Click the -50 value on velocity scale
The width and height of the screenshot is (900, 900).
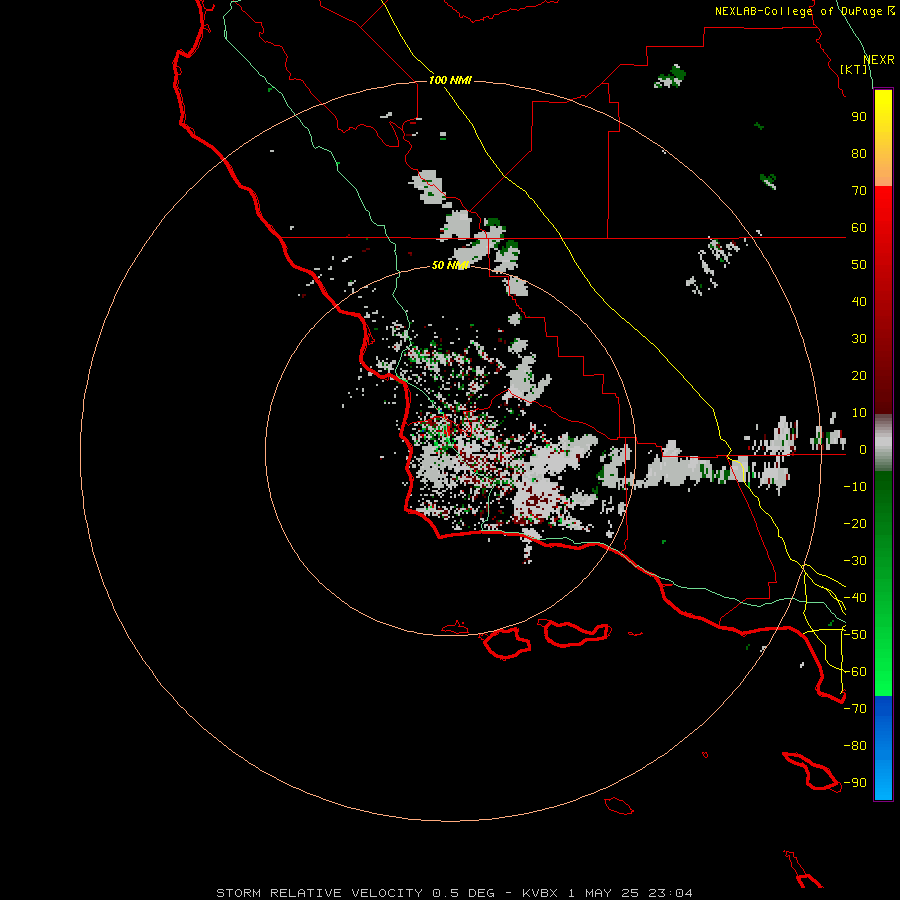coord(855,635)
